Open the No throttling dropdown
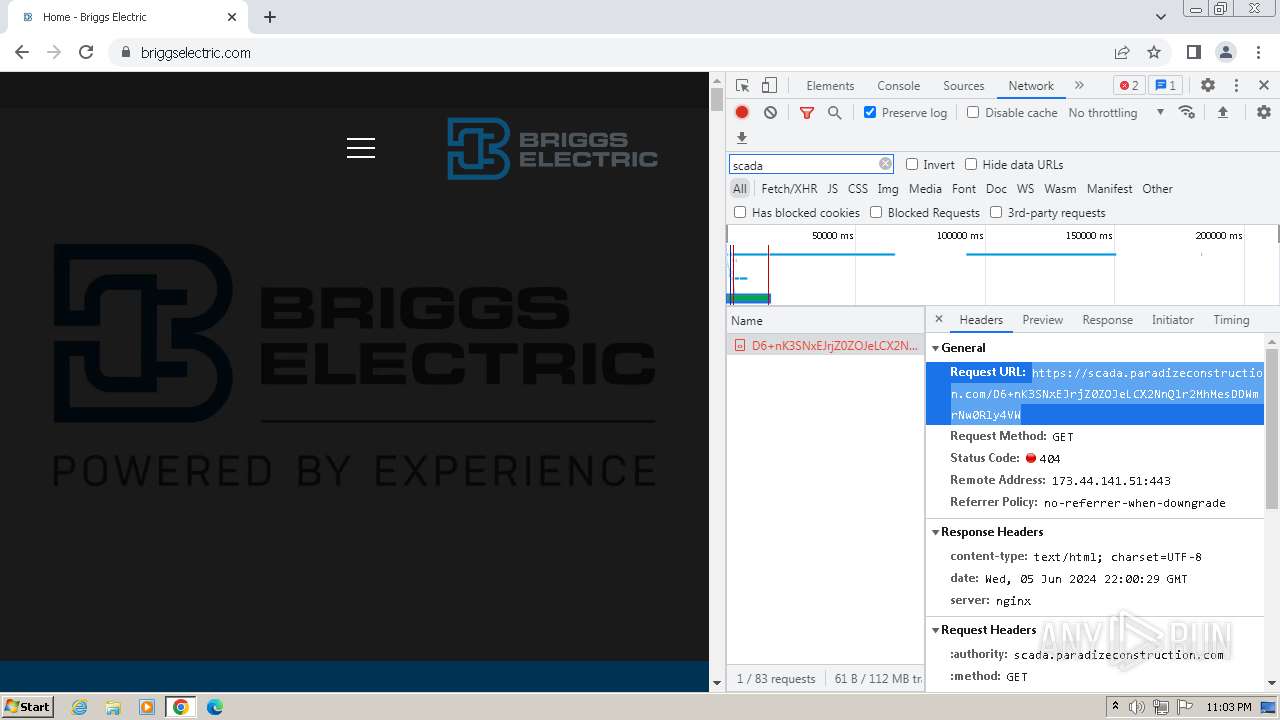Image resolution: width=1280 pixels, height=720 pixels. point(1115,113)
